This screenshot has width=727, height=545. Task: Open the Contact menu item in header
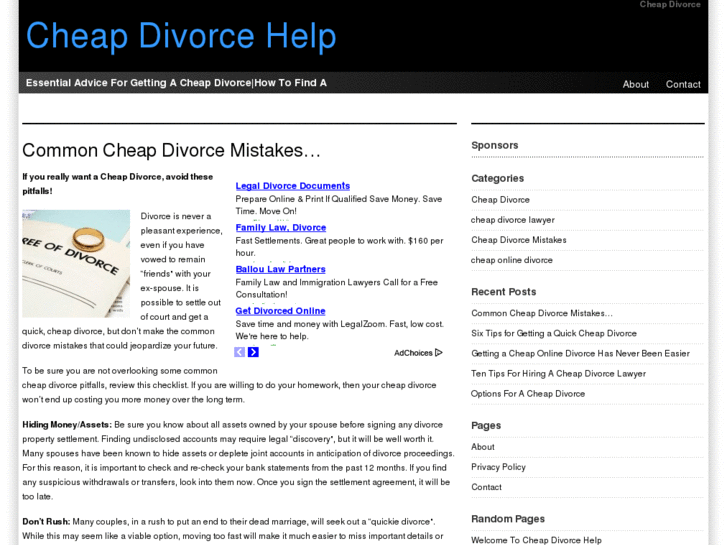point(683,84)
